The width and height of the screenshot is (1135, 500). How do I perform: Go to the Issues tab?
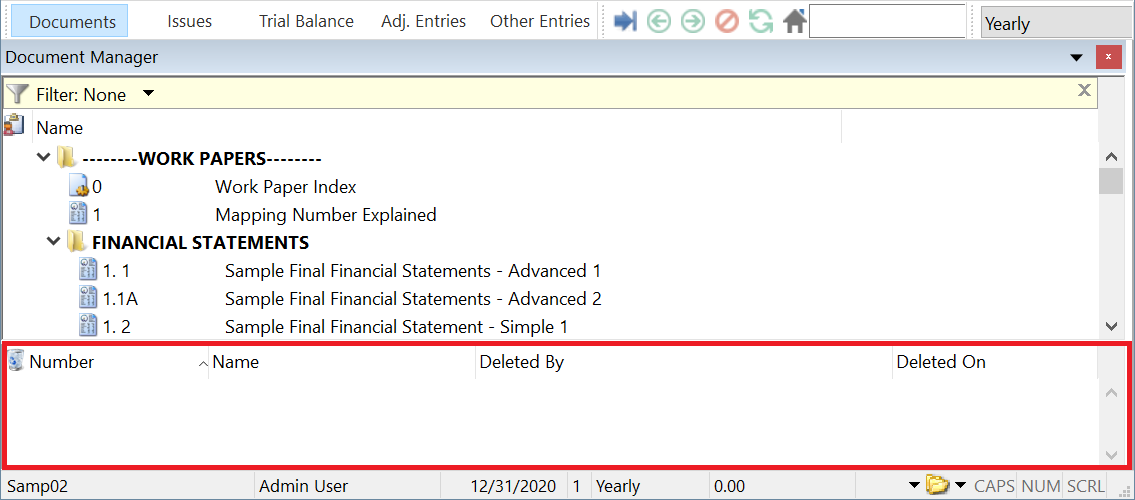(189, 21)
